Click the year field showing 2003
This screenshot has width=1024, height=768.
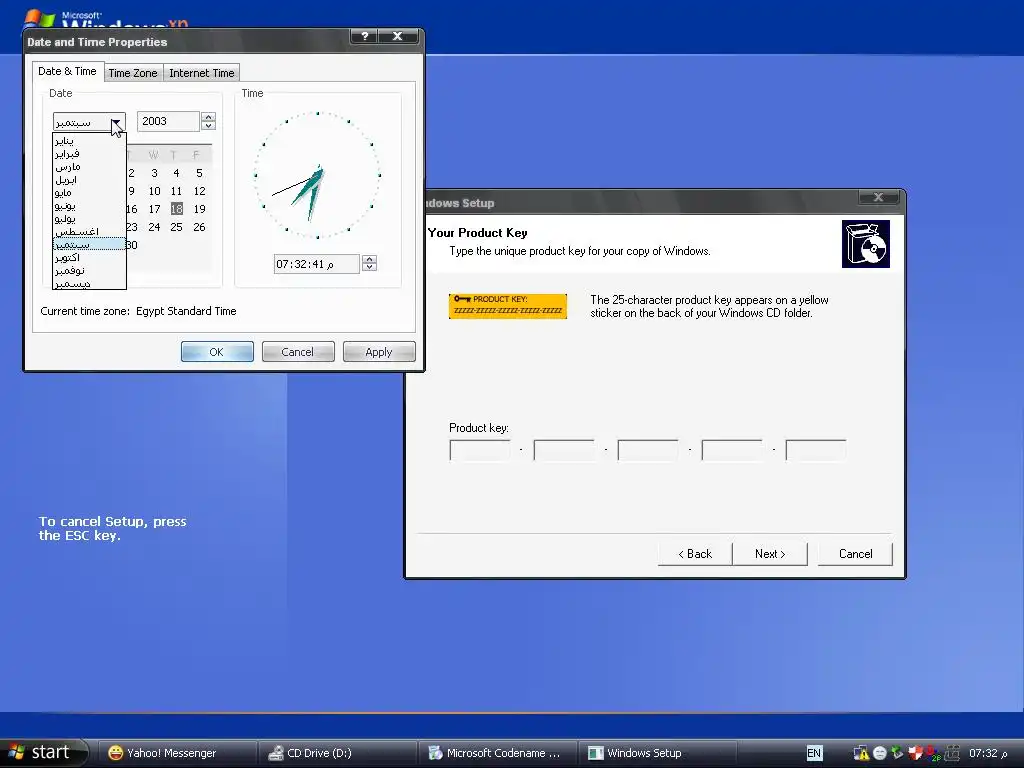pos(168,121)
